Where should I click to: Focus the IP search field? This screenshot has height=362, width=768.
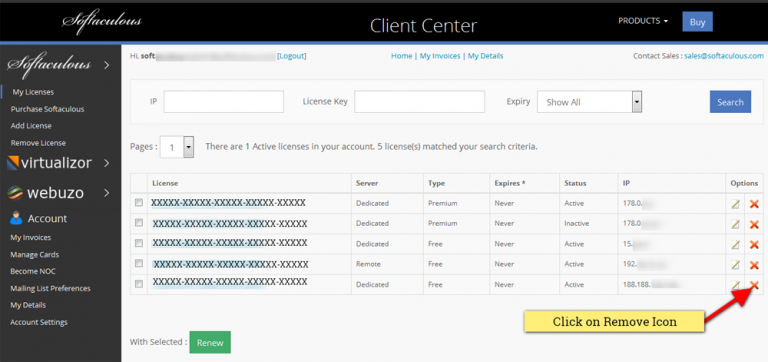[224, 102]
